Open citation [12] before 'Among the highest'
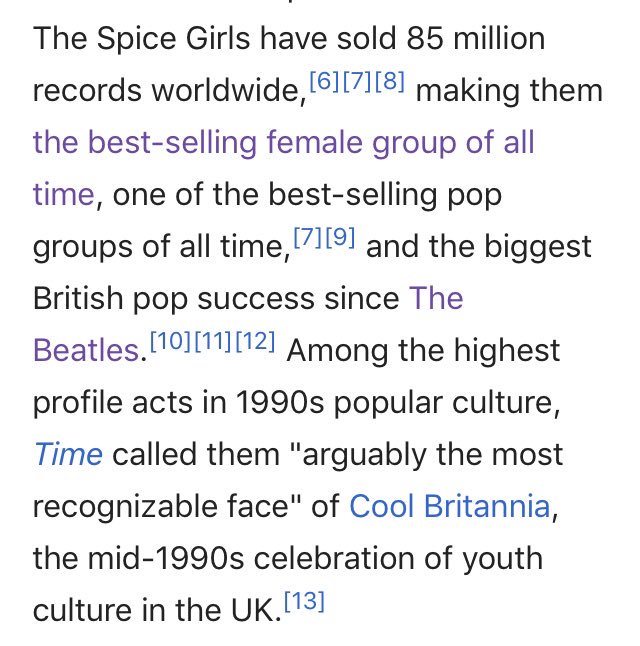This screenshot has height=646, width=640. pos(255,341)
